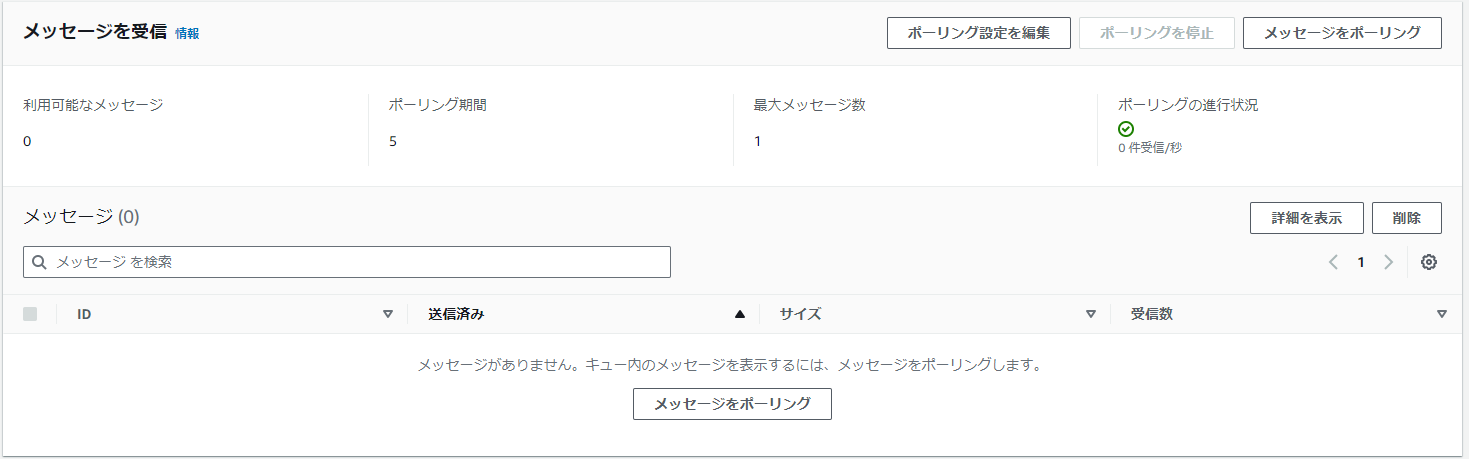Click the centered メッセージをポーリング button

click(x=732, y=404)
